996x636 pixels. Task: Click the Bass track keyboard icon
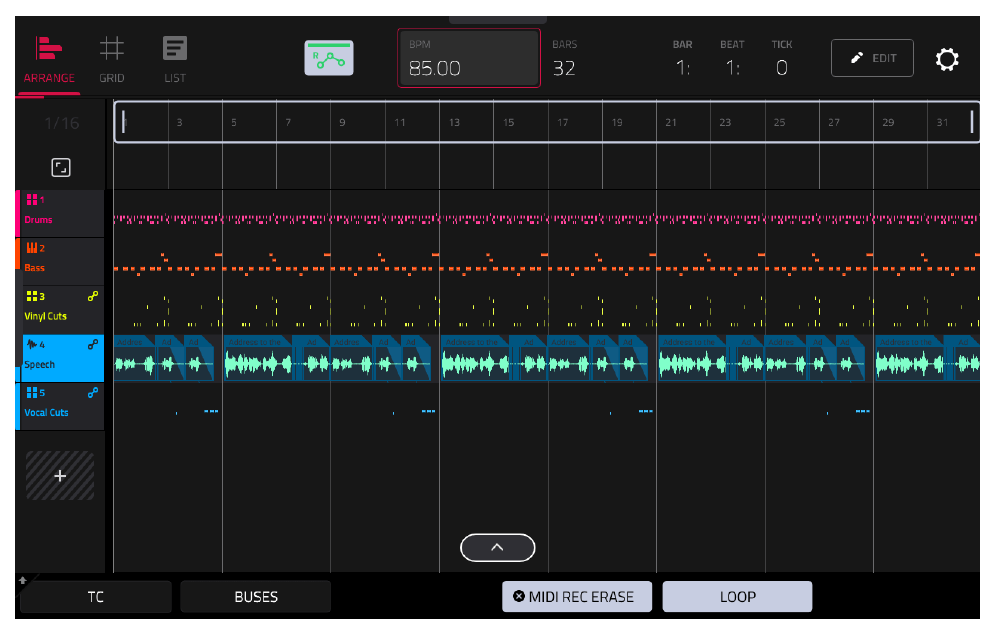coord(32,248)
